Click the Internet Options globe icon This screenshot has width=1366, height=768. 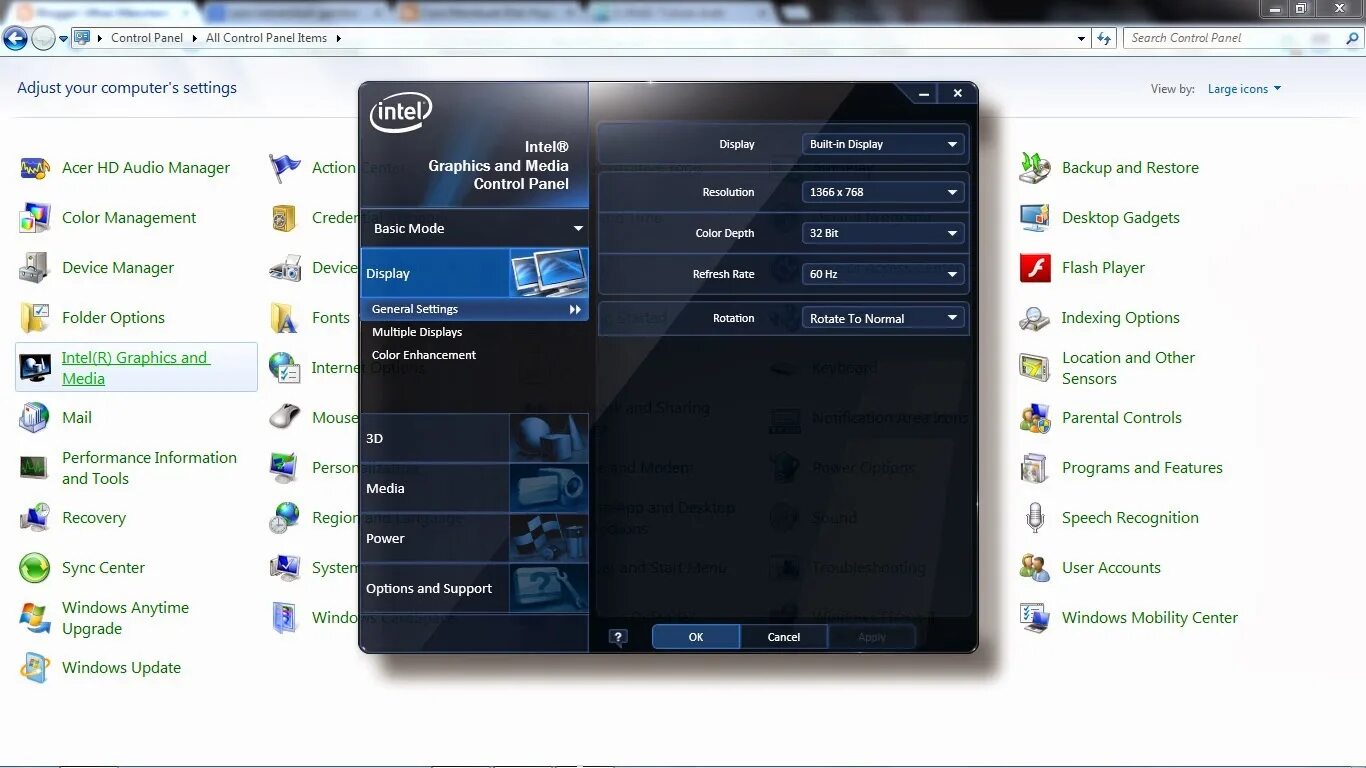click(285, 368)
